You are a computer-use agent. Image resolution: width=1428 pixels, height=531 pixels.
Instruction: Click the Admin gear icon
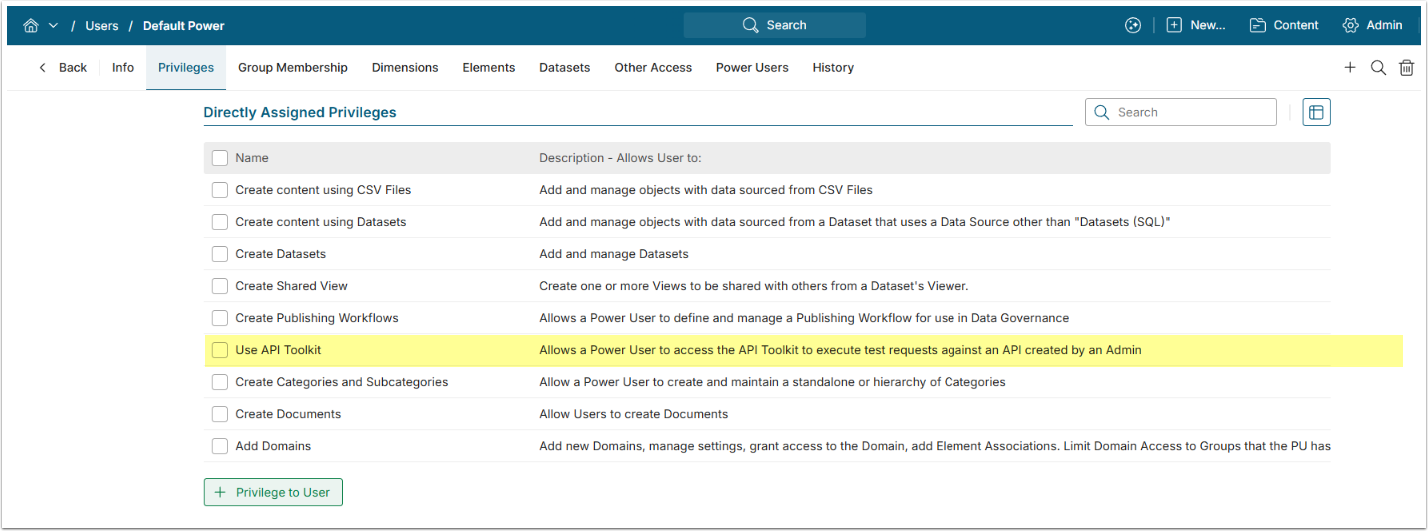pos(1350,25)
